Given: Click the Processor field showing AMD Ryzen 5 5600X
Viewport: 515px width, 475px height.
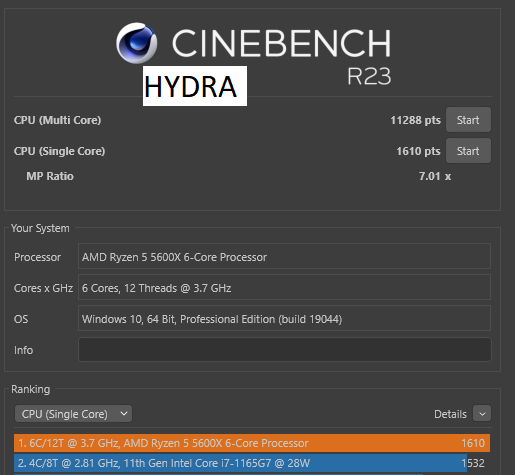Looking at the screenshot, I should 284,257.
